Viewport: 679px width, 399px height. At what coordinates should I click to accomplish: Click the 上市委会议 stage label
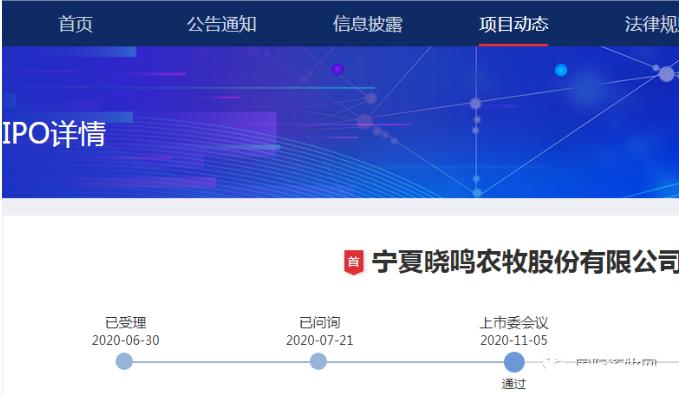click(514, 323)
